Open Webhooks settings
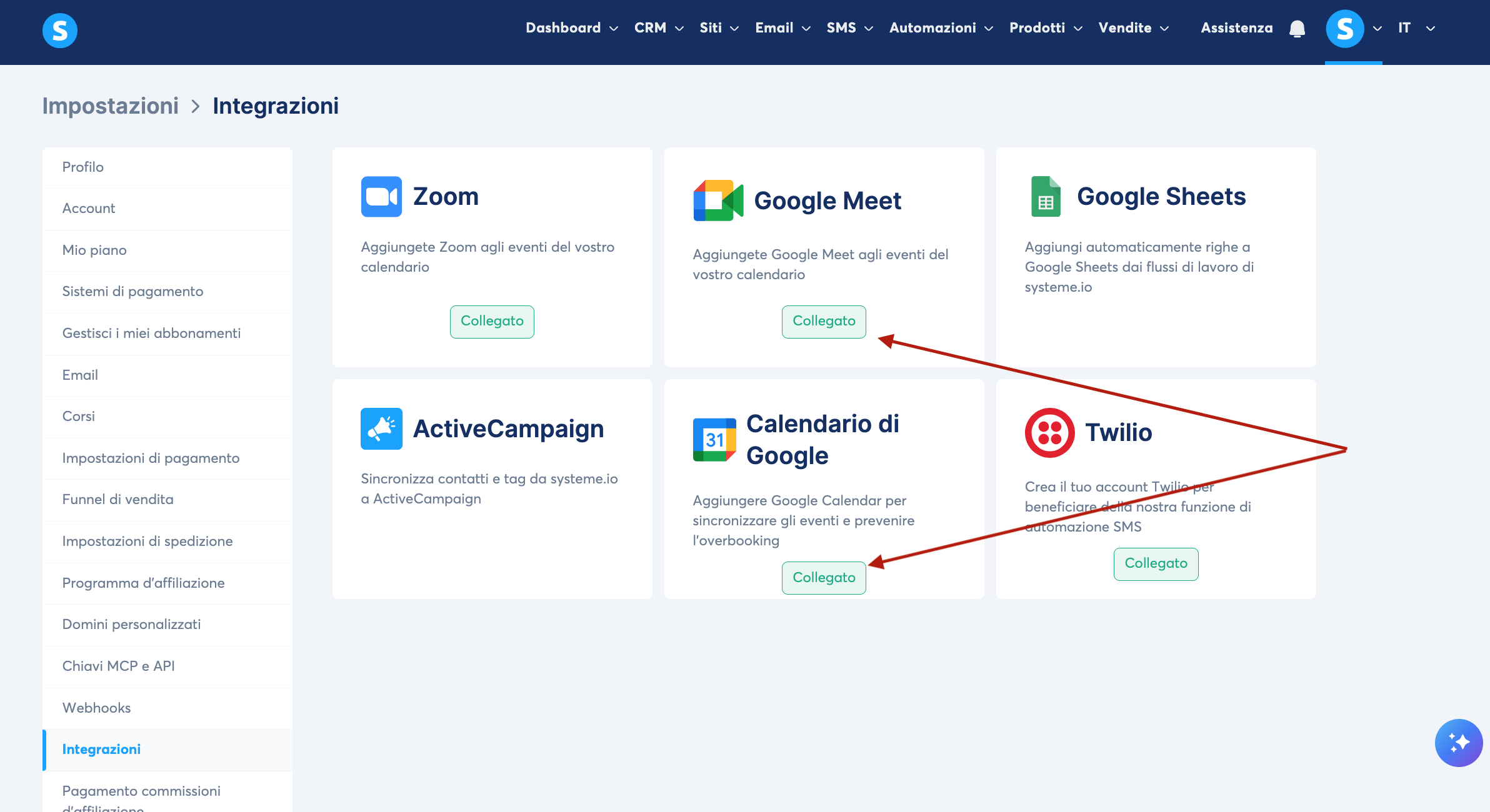 (167, 708)
